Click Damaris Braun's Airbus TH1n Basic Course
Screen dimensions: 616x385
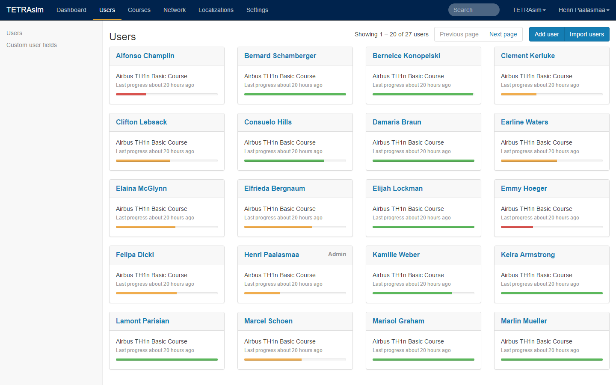408,143
